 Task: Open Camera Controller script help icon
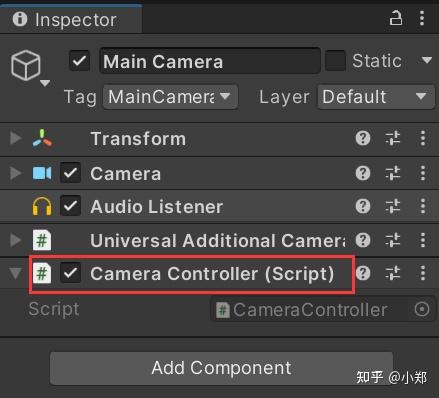click(363, 273)
